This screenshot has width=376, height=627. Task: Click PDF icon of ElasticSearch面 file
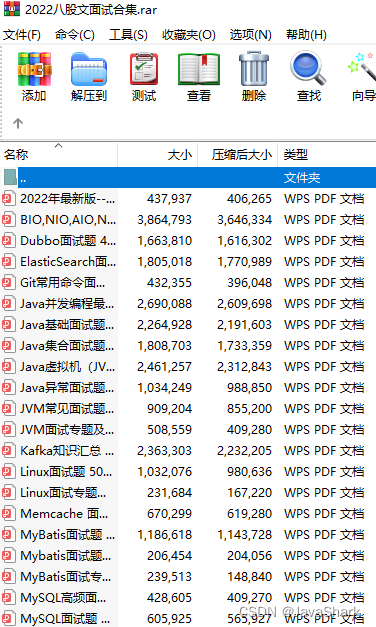pyautogui.click(x=9, y=262)
